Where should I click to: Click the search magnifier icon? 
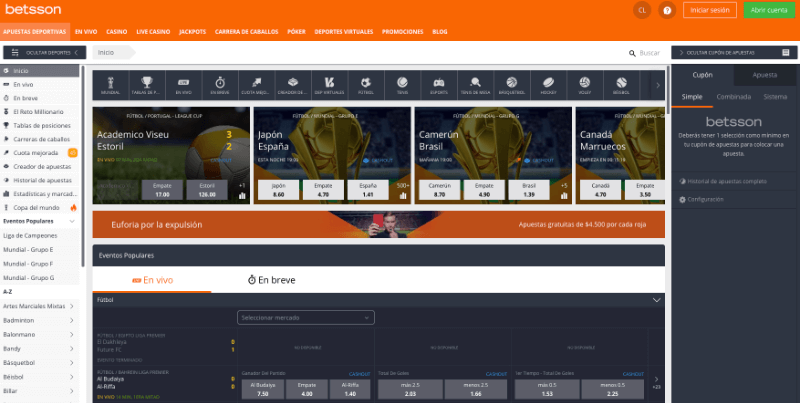click(633, 53)
